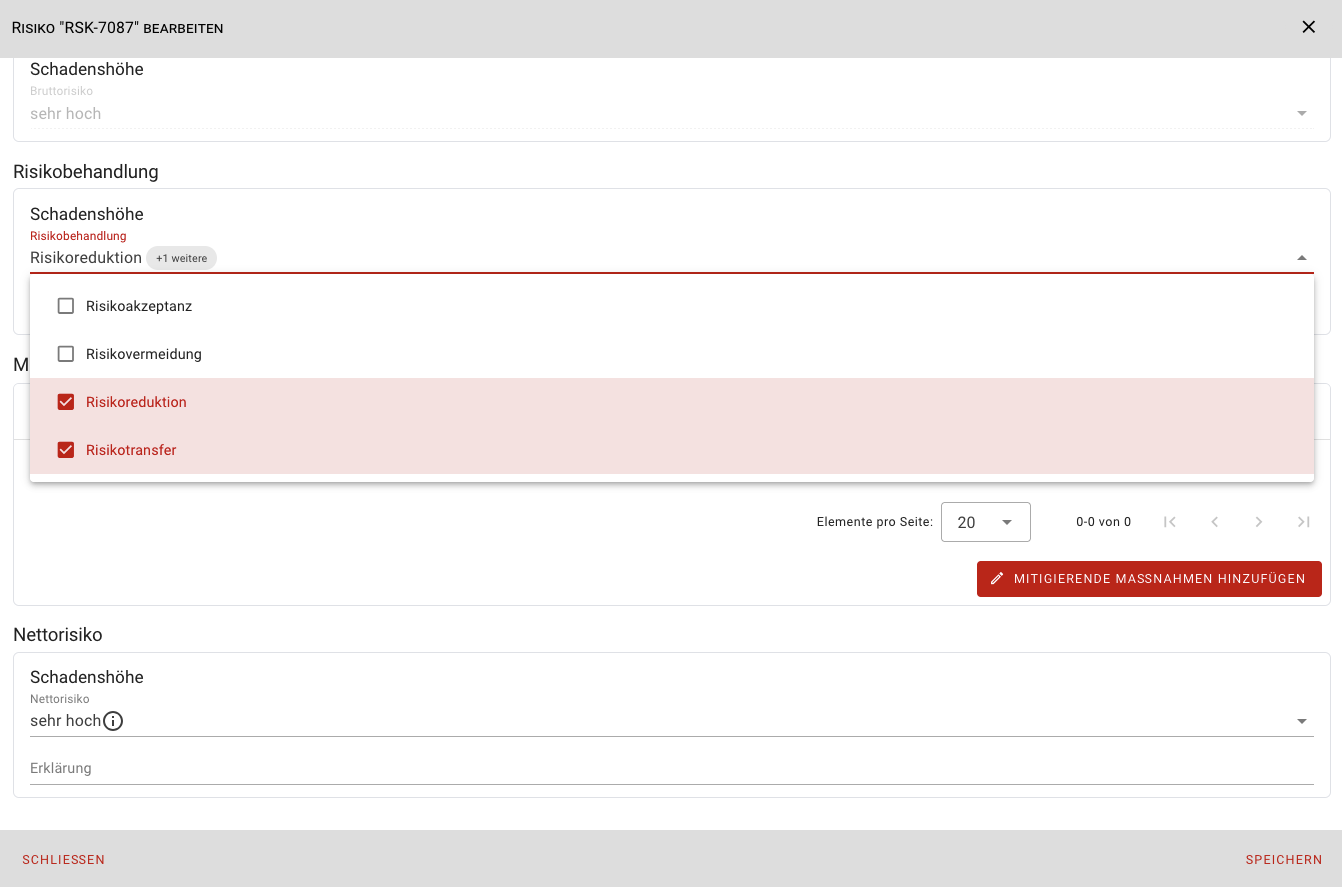Collapse the Risikobehandlung dropdown arrow
The width and height of the screenshot is (1342, 887).
point(1301,258)
